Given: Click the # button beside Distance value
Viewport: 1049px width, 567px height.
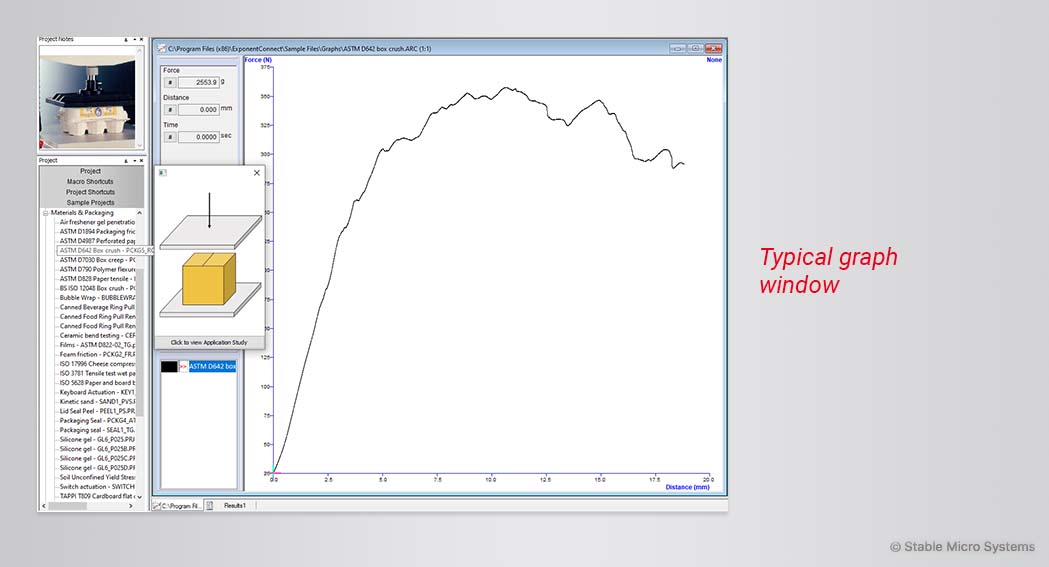Looking at the screenshot, I should pyautogui.click(x=170, y=110).
